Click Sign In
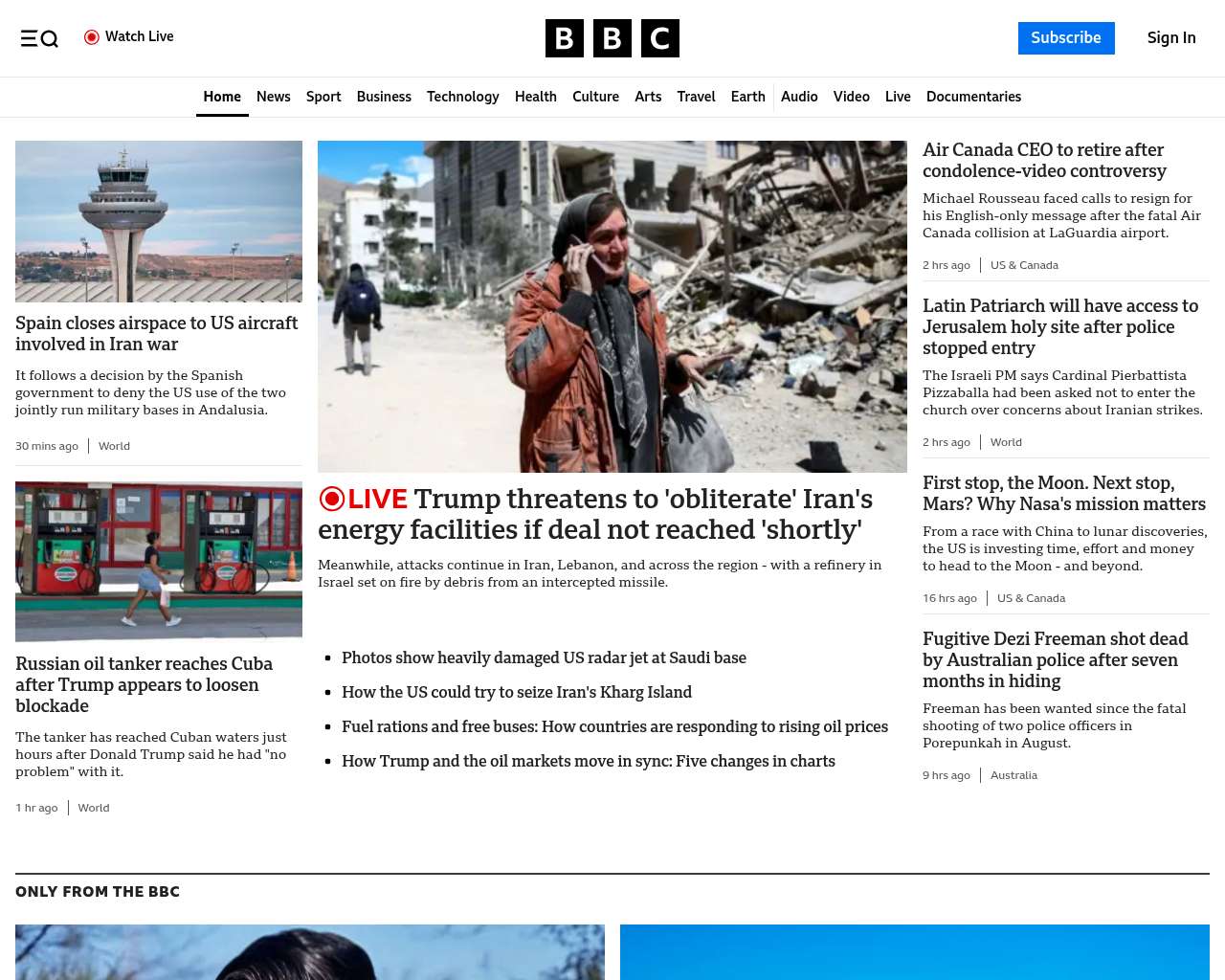 (1171, 38)
